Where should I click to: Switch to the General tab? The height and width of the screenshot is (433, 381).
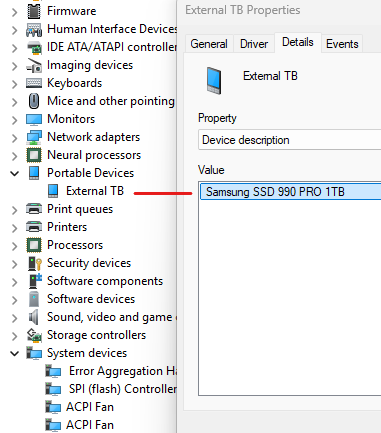209,44
